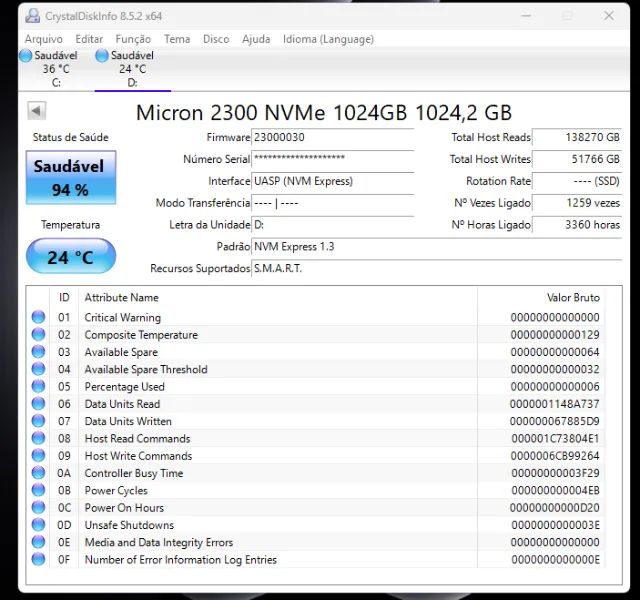
Task: Click the Interface field UASP (NVM Express)
Action: pyautogui.click(x=333, y=181)
